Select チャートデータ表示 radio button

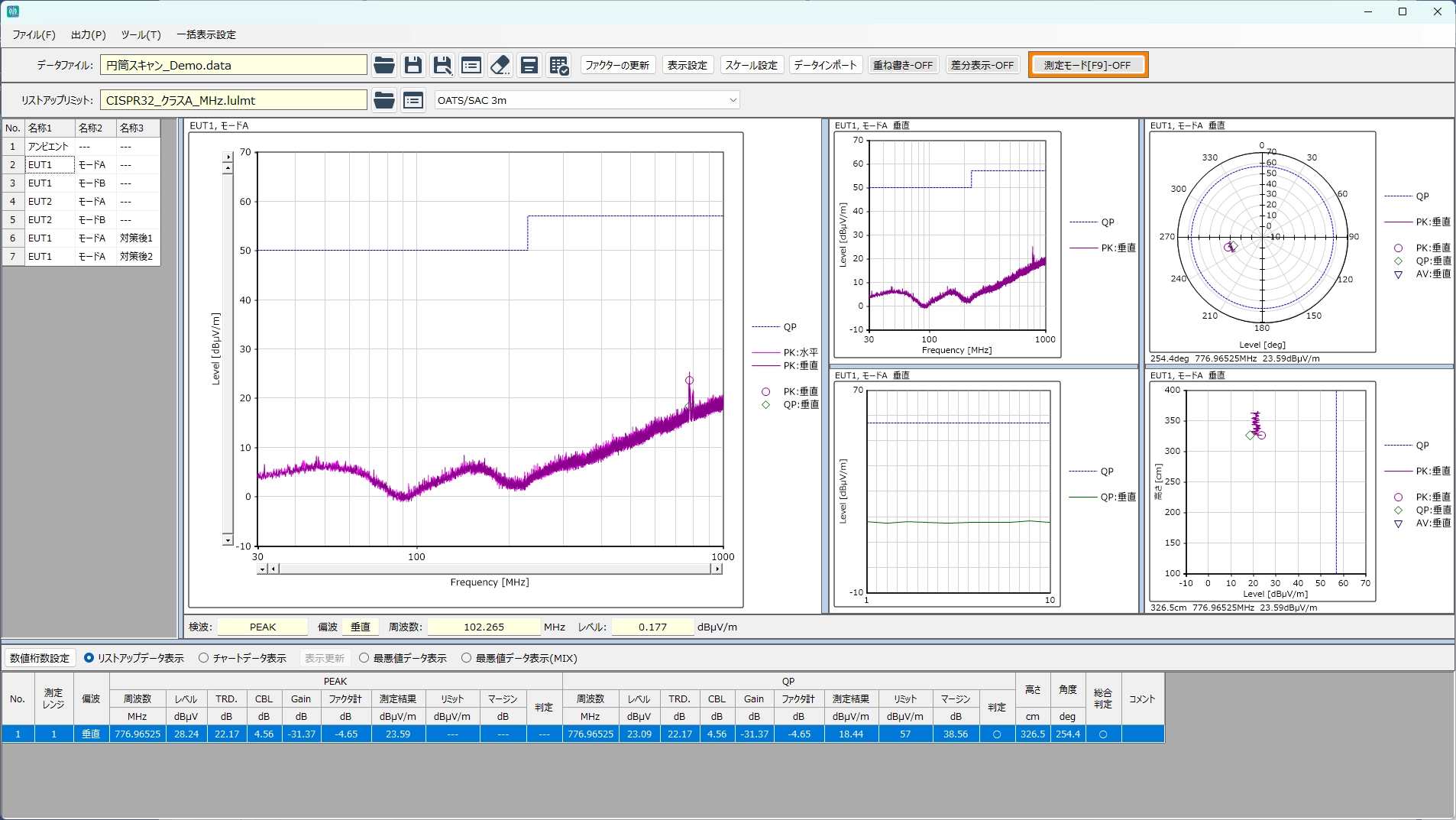pos(204,658)
